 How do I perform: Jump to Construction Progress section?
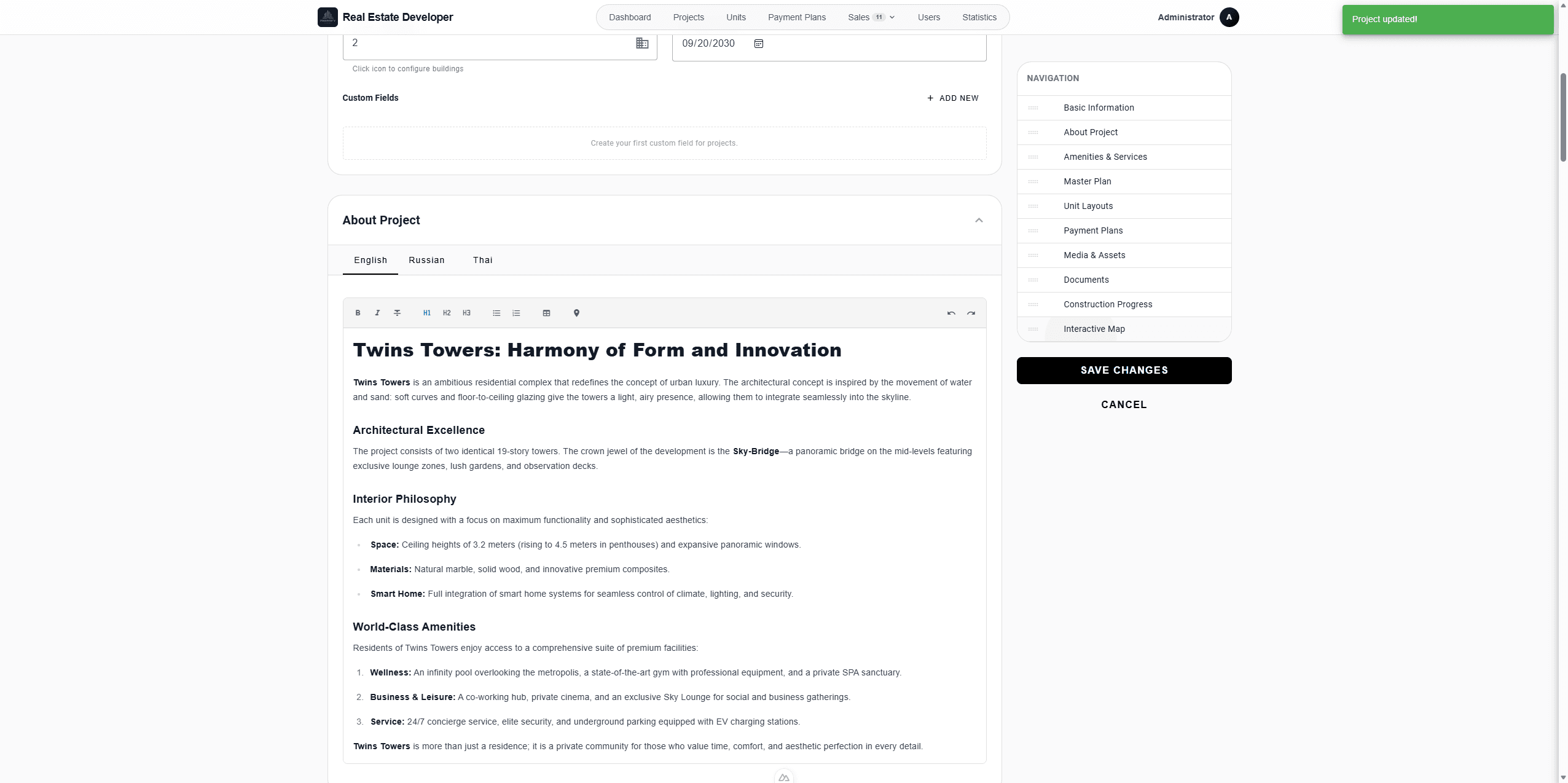[x=1124, y=304]
